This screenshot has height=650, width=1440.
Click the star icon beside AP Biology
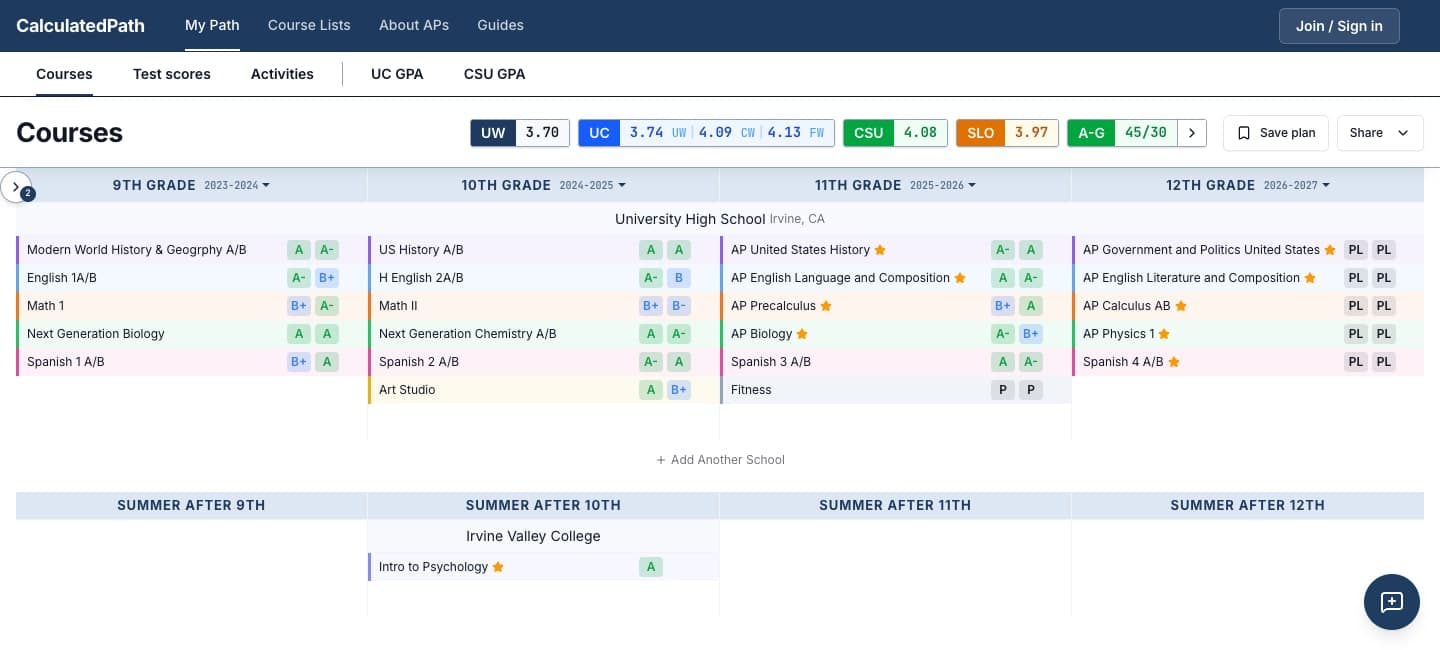pyautogui.click(x=802, y=334)
